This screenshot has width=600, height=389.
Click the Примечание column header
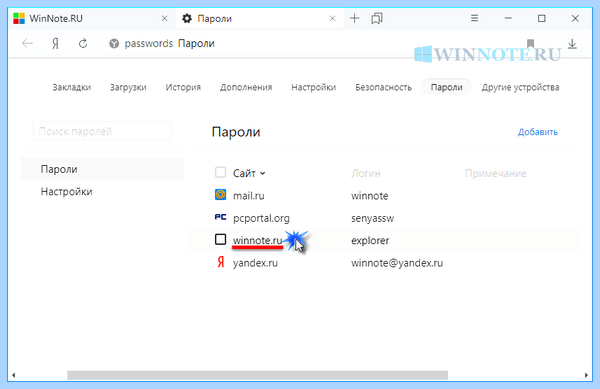496,174
